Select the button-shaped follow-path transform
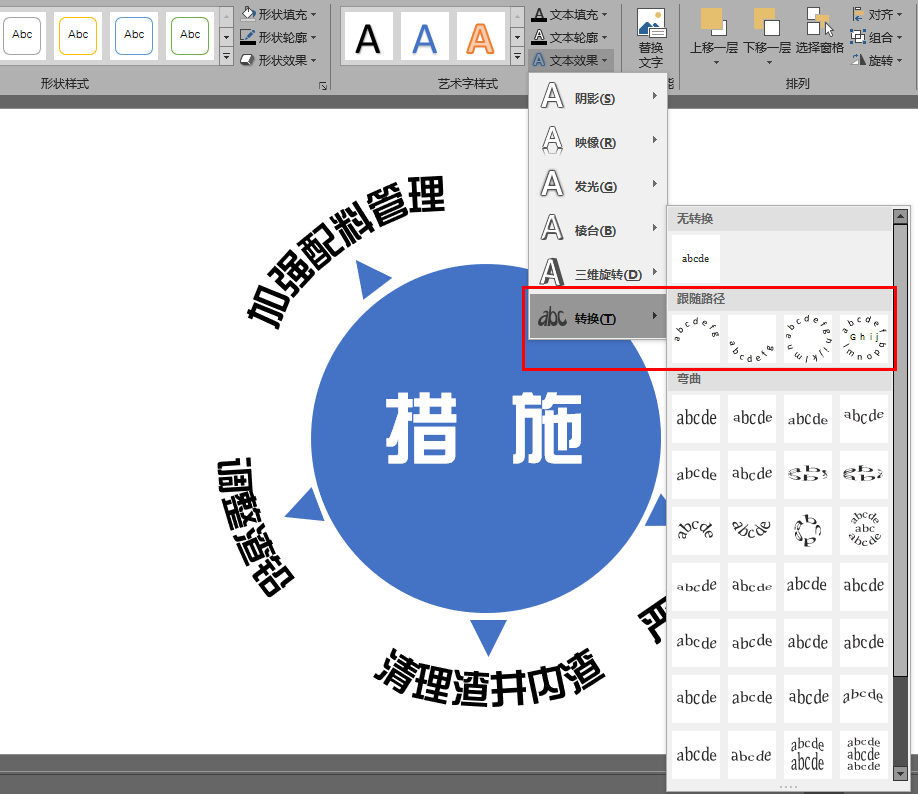Viewport: 918px width, 794px height. point(864,338)
